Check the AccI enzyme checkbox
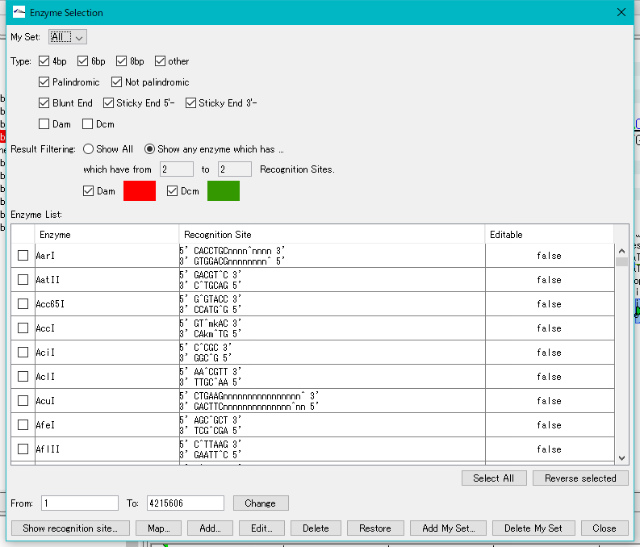The width and height of the screenshot is (640, 547). pyautogui.click(x=23, y=328)
